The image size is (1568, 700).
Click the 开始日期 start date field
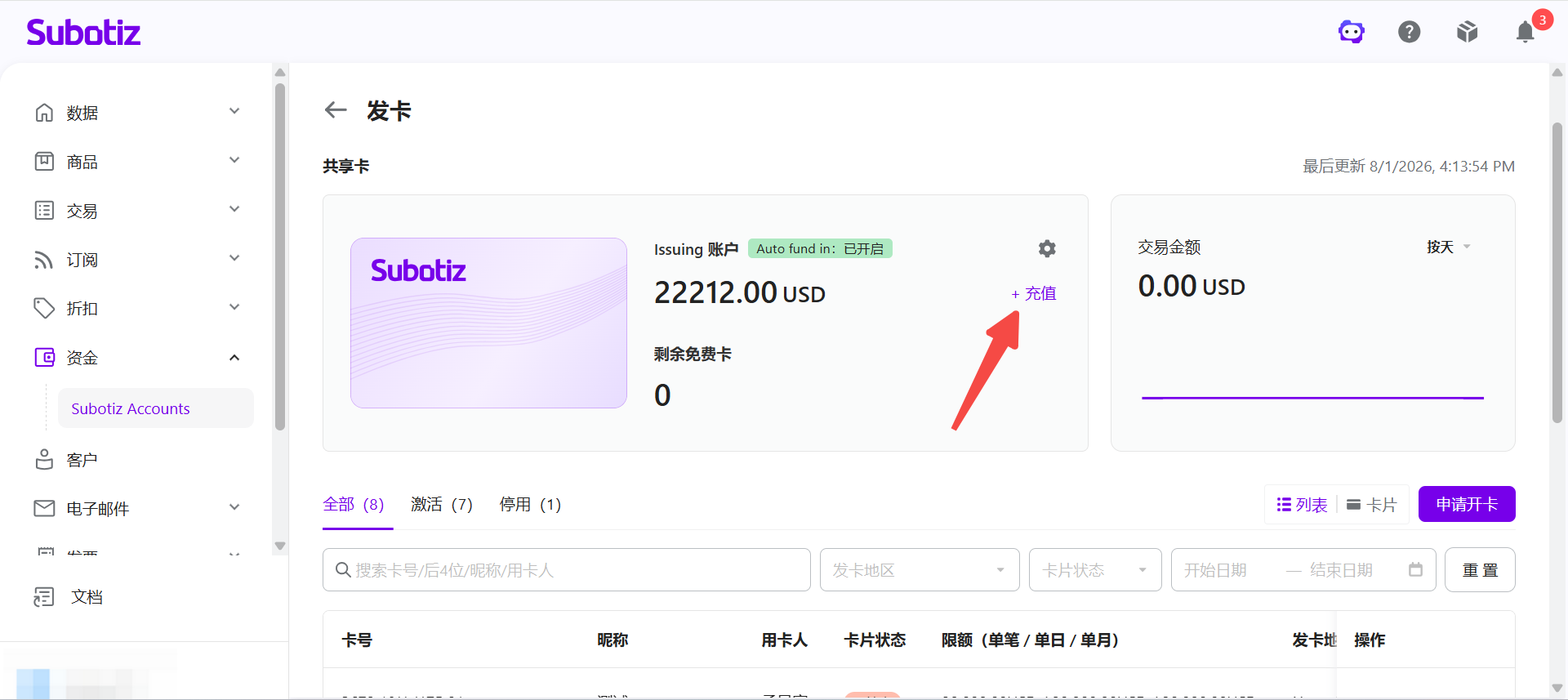click(x=1215, y=570)
